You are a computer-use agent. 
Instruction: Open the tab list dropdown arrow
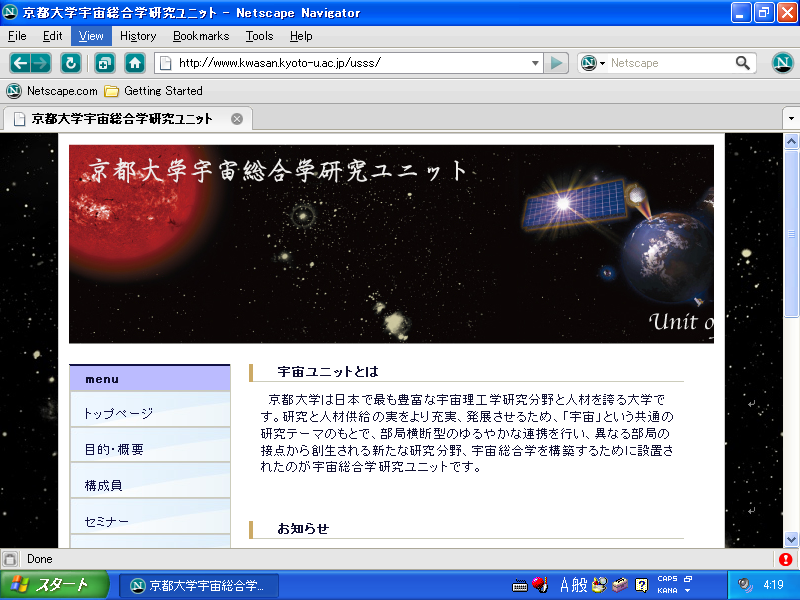point(791,119)
